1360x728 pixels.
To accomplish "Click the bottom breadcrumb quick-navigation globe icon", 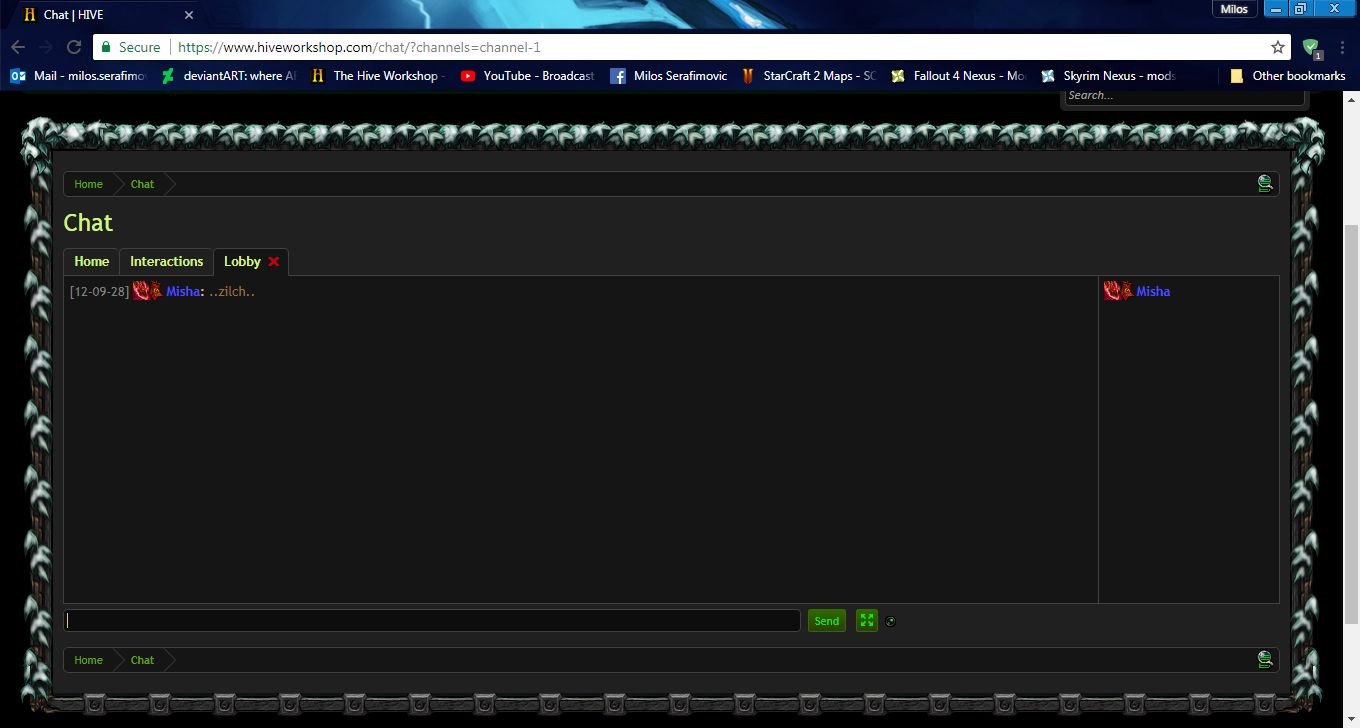I will pyautogui.click(x=1265, y=660).
